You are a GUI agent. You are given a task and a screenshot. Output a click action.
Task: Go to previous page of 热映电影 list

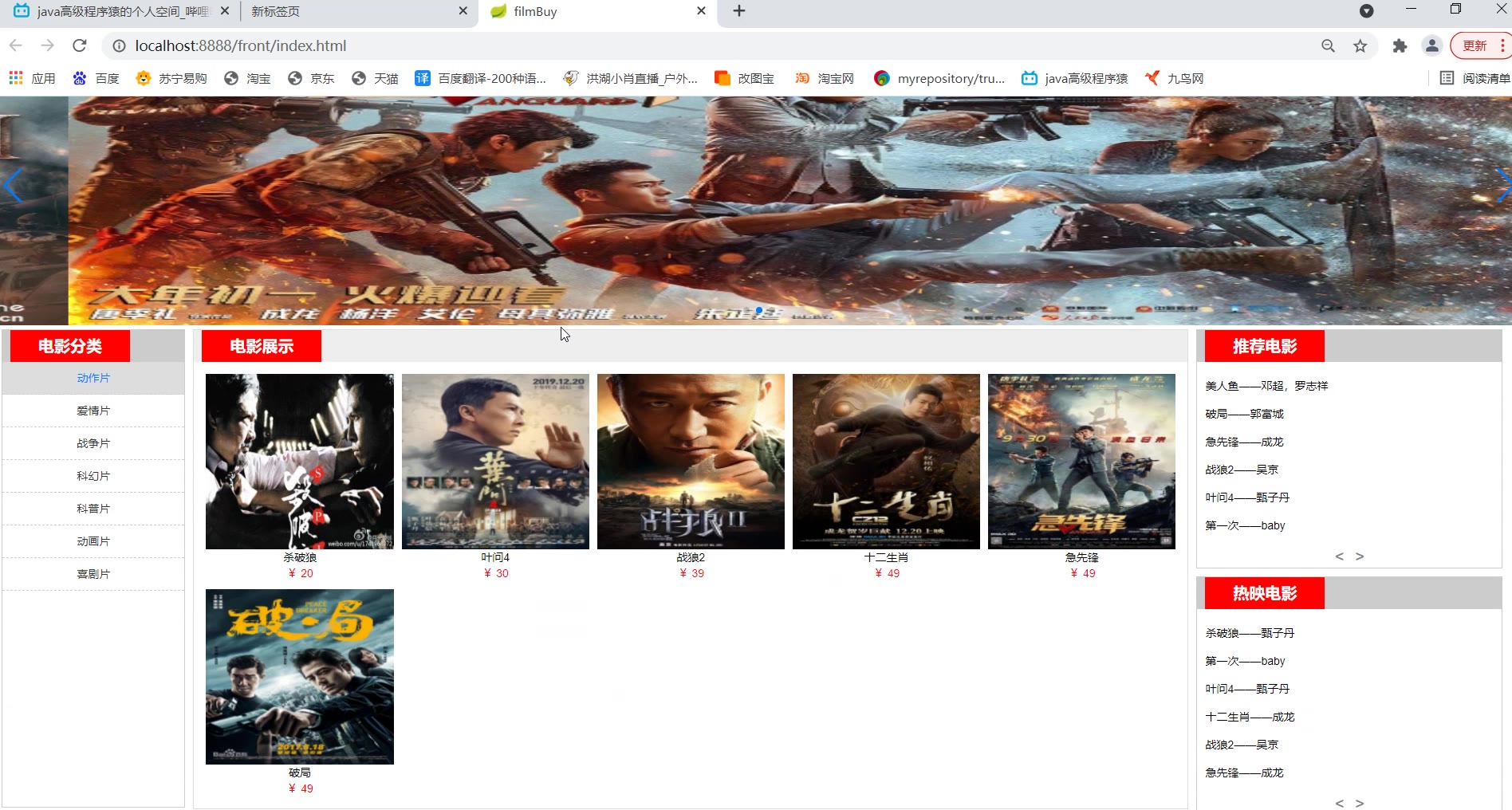pos(1340,803)
